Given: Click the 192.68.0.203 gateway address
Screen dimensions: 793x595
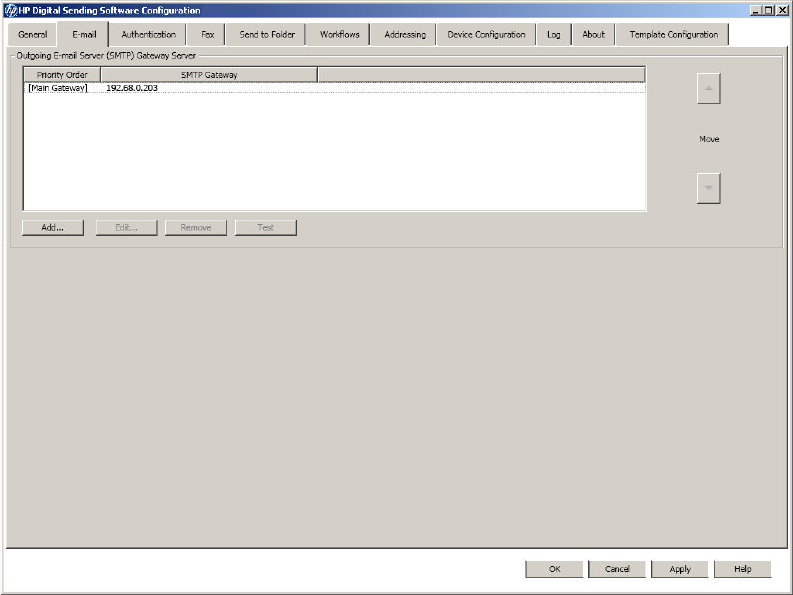Looking at the screenshot, I should tap(131, 88).
